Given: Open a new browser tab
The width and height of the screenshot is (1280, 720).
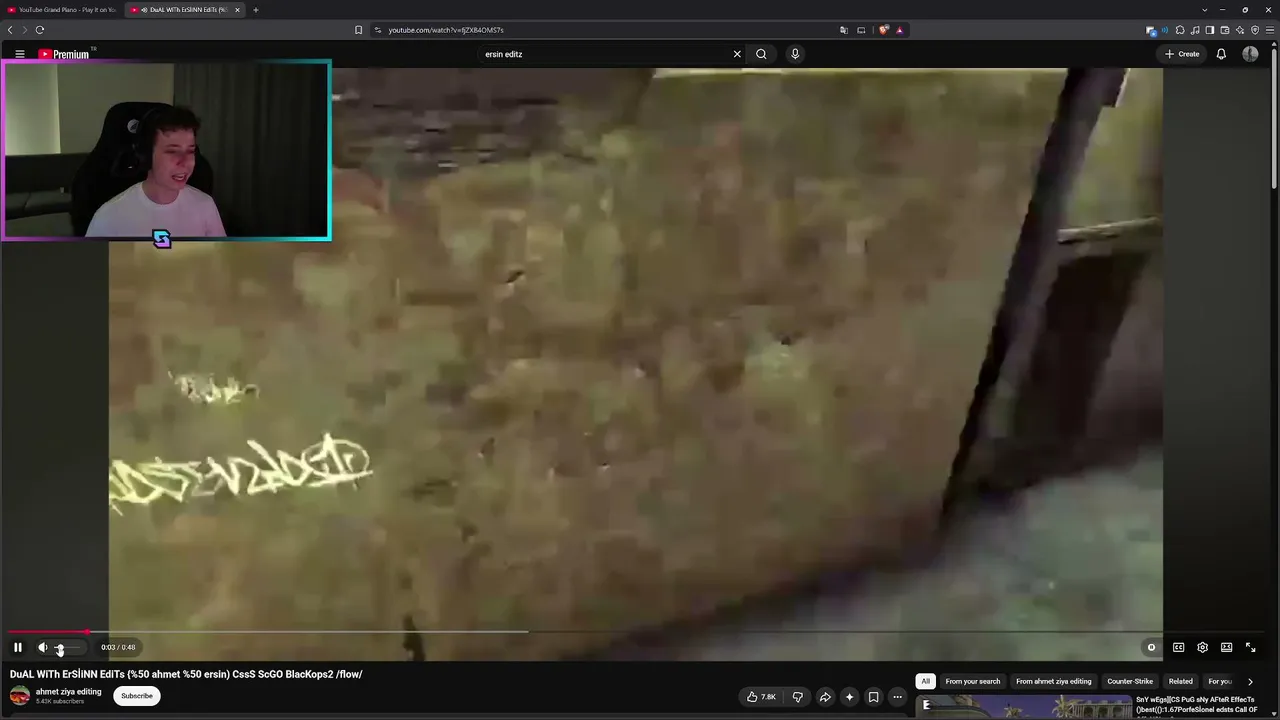Looking at the screenshot, I should pyautogui.click(x=255, y=10).
